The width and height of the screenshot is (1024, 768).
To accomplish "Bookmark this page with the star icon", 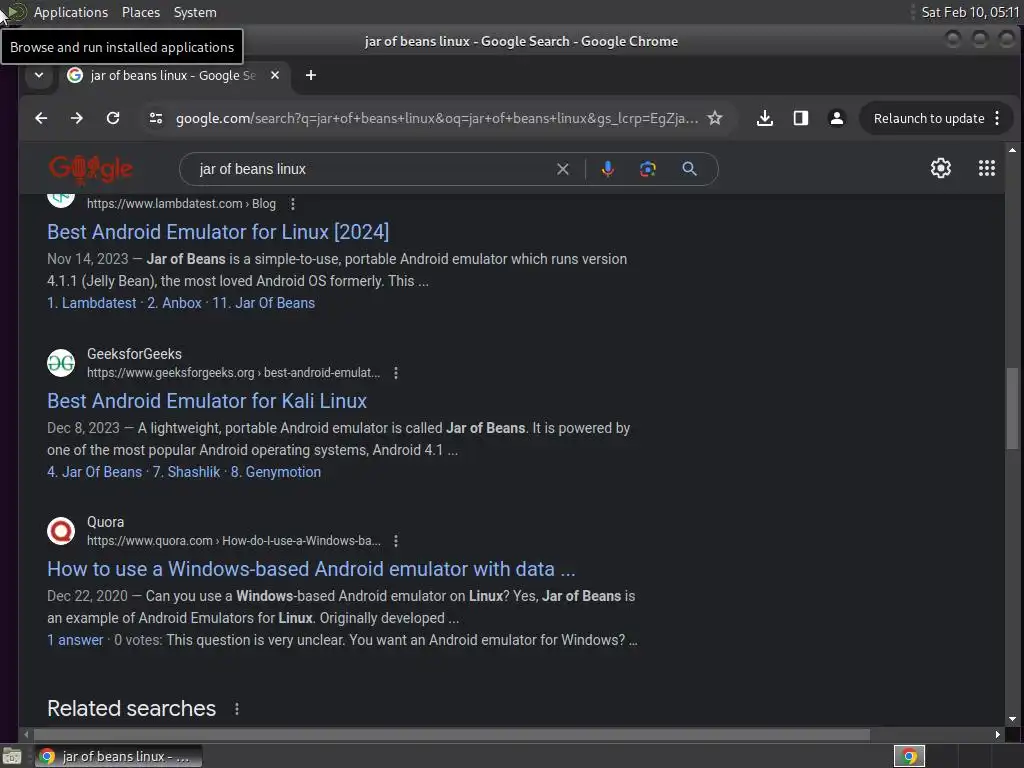I will coord(715,118).
